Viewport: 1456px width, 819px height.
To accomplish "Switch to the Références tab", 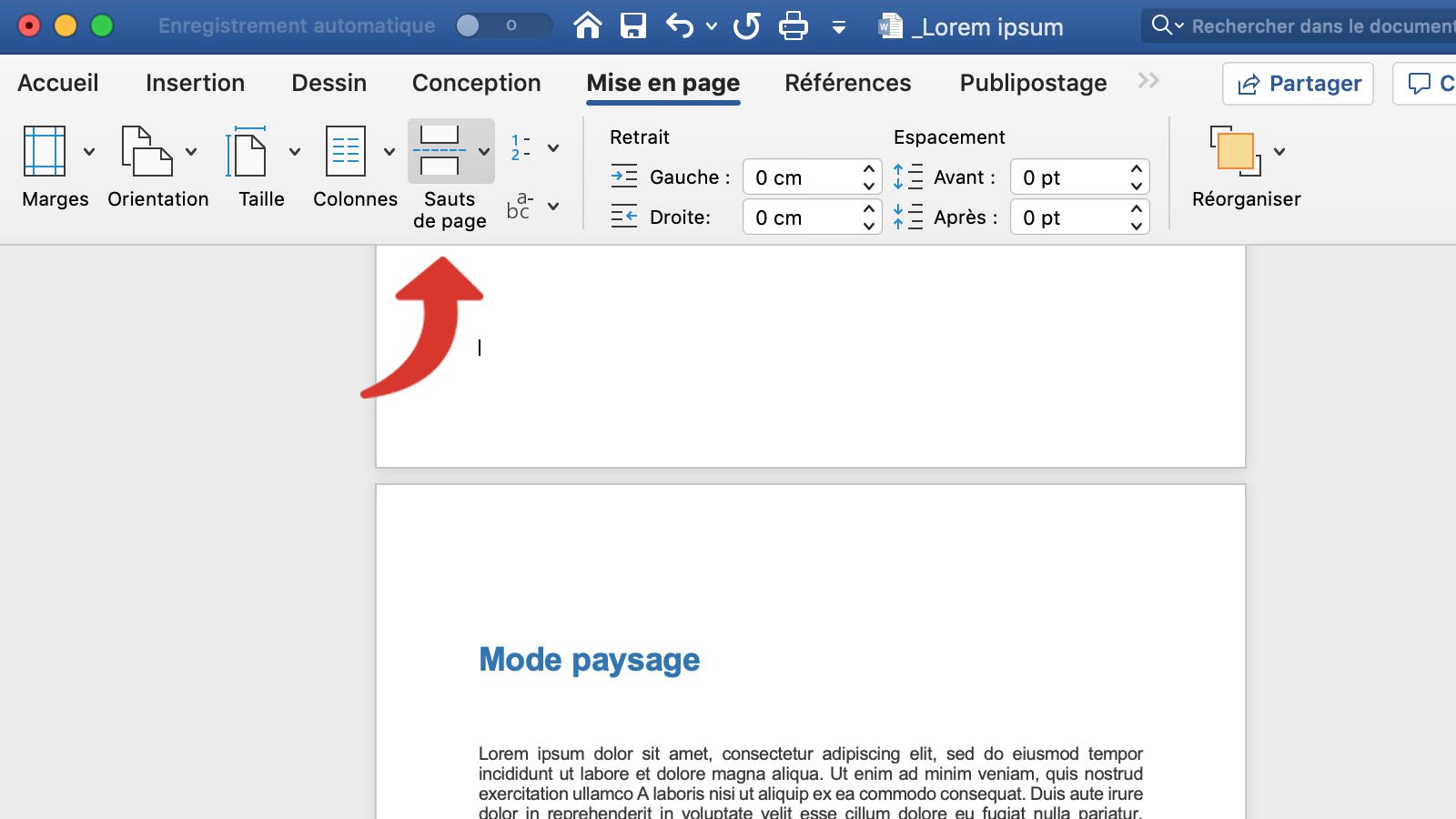I will (x=847, y=83).
